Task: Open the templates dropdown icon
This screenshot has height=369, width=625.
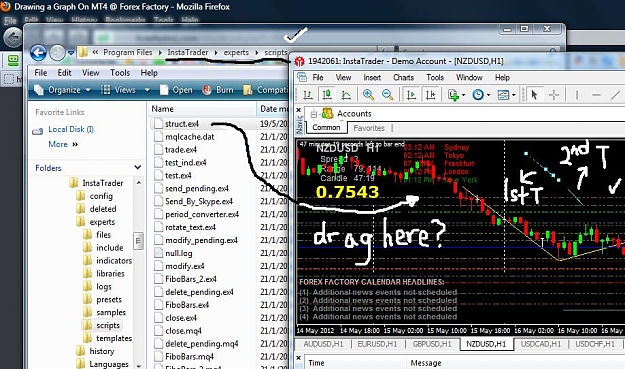Action: pos(506,95)
